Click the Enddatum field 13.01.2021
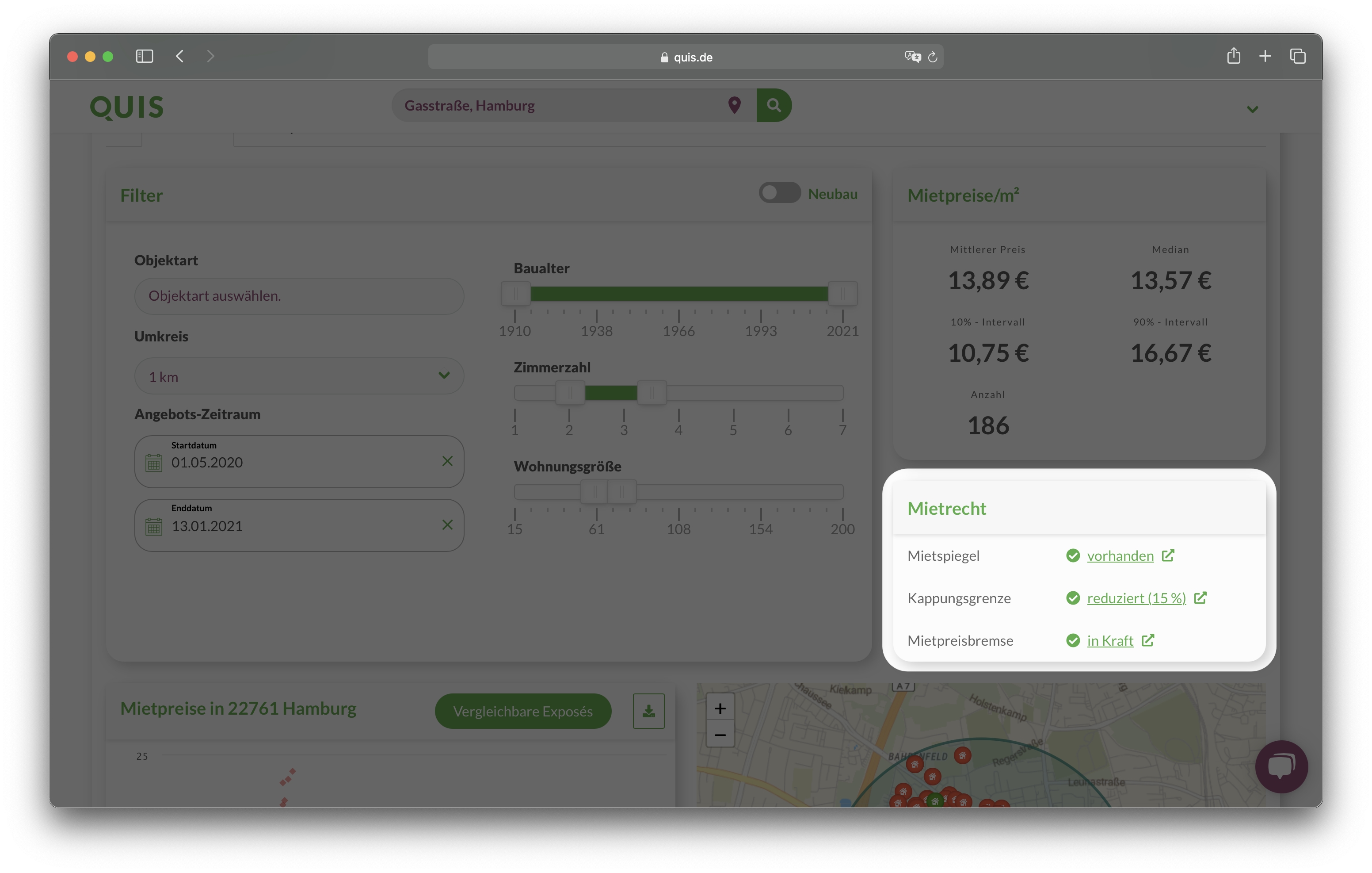The width and height of the screenshot is (1372, 873). click(299, 525)
